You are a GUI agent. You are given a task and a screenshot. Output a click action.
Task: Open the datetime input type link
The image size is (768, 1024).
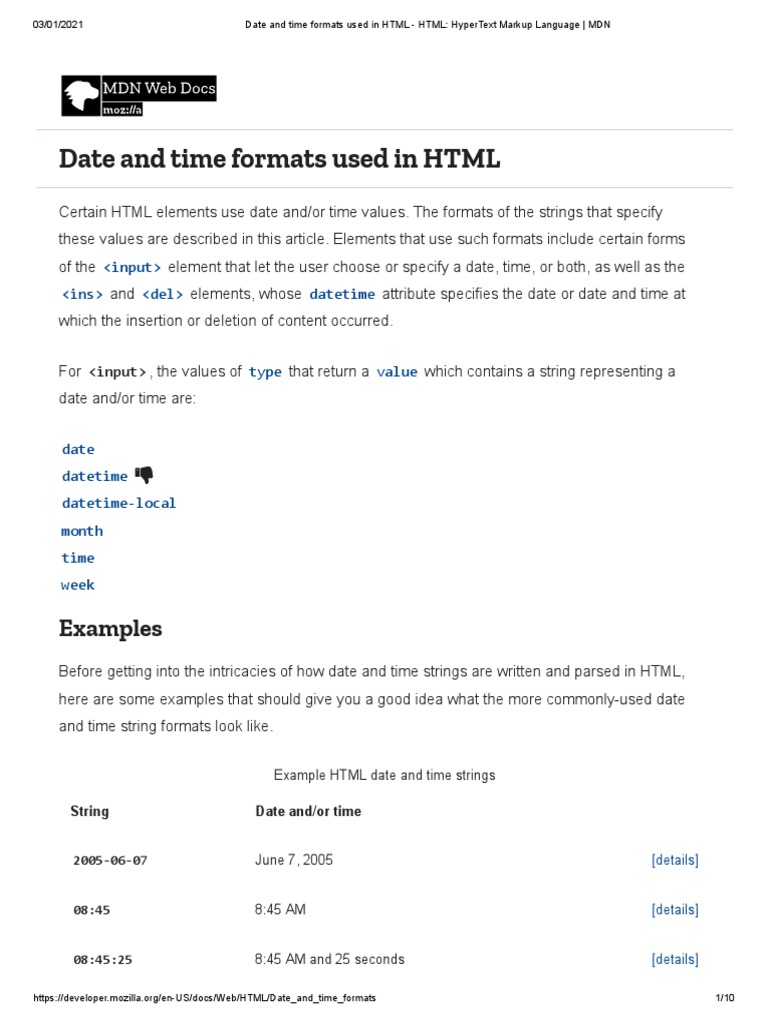coord(94,476)
